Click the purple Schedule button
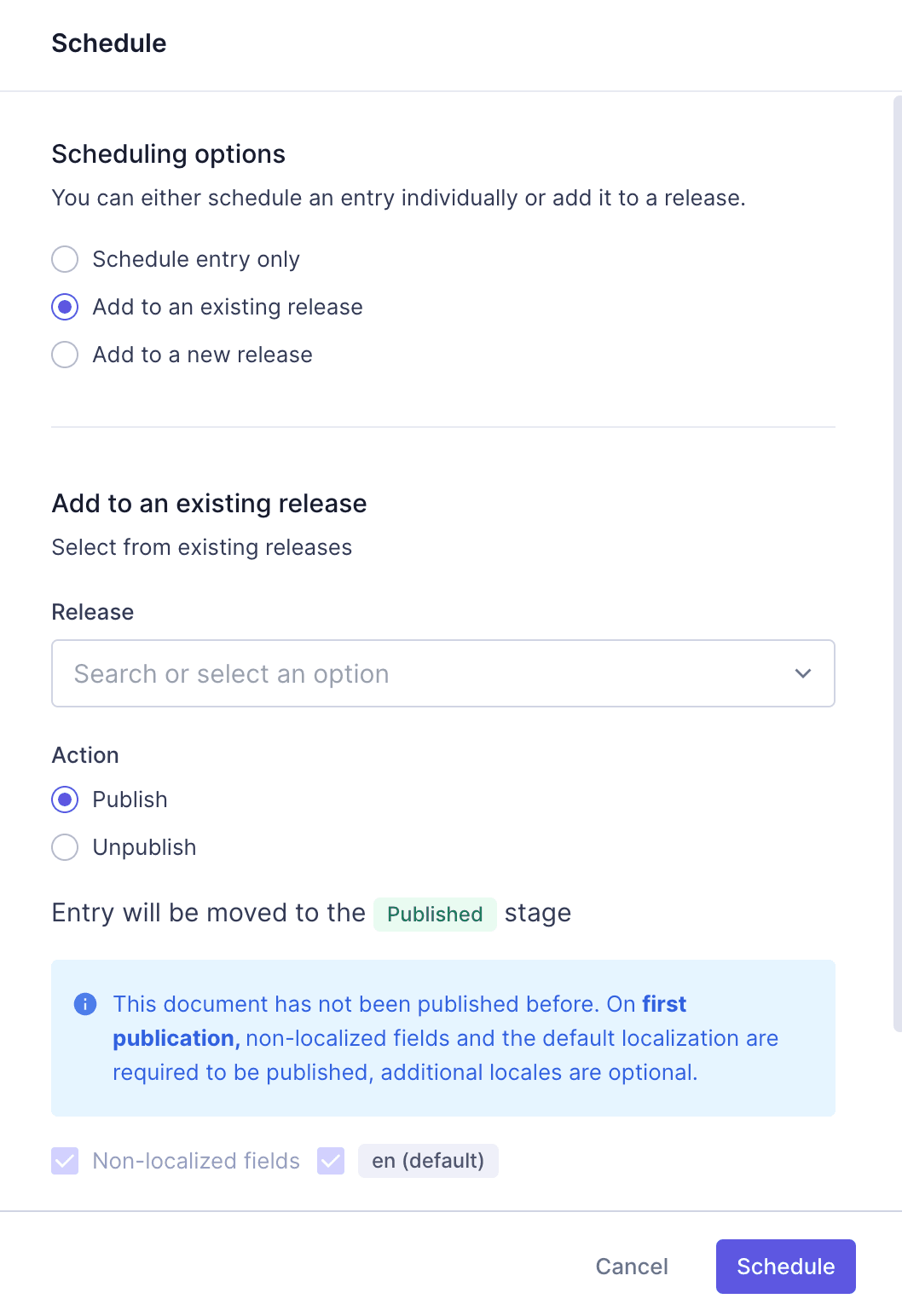Screen dimensions: 902x1316 (x=785, y=1267)
